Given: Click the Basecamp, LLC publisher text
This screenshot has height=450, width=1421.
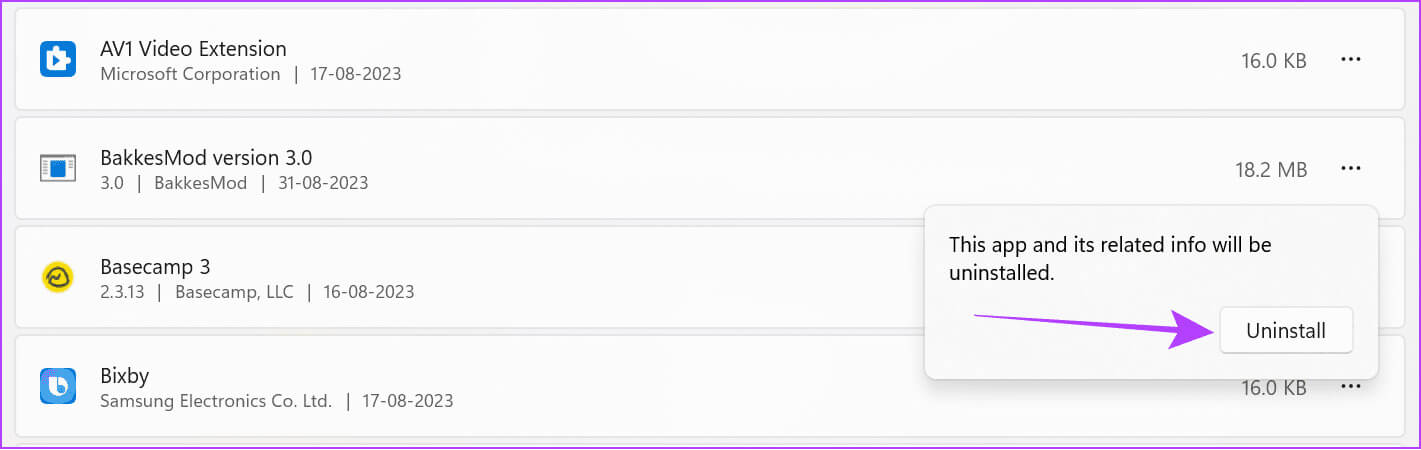Looking at the screenshot, I should coord(234,292).
